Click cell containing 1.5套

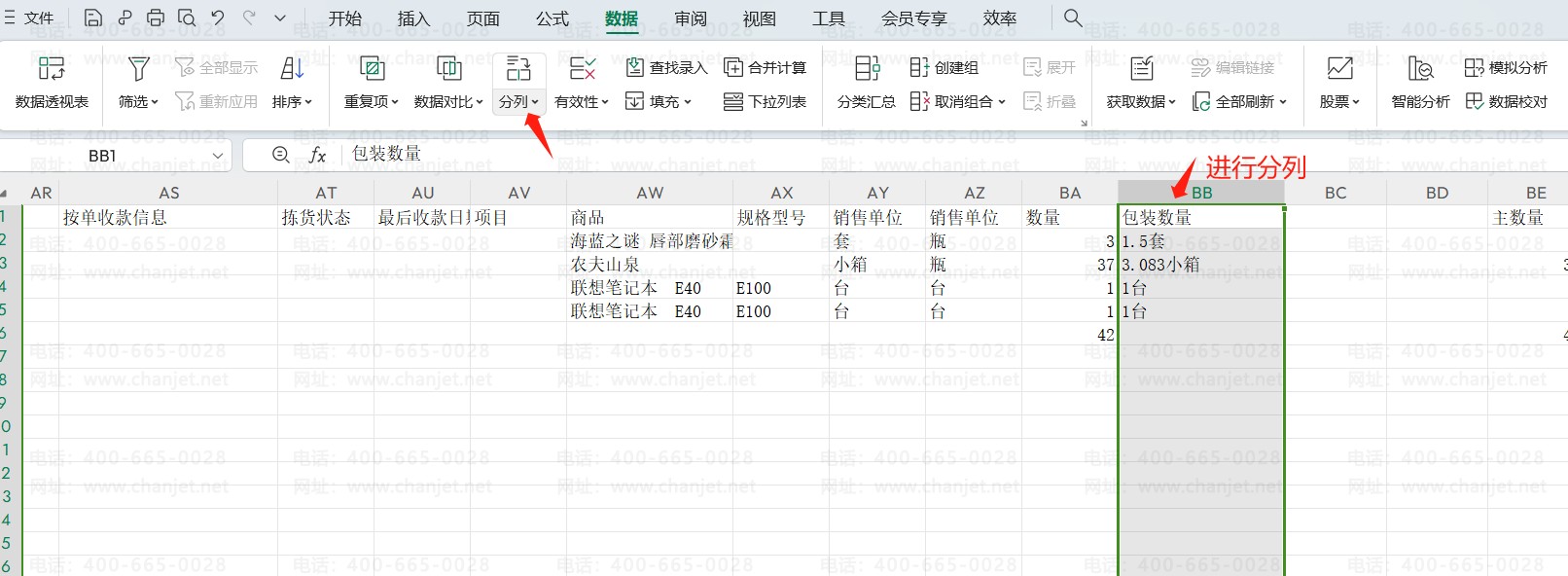click(x=1201, y=240)
